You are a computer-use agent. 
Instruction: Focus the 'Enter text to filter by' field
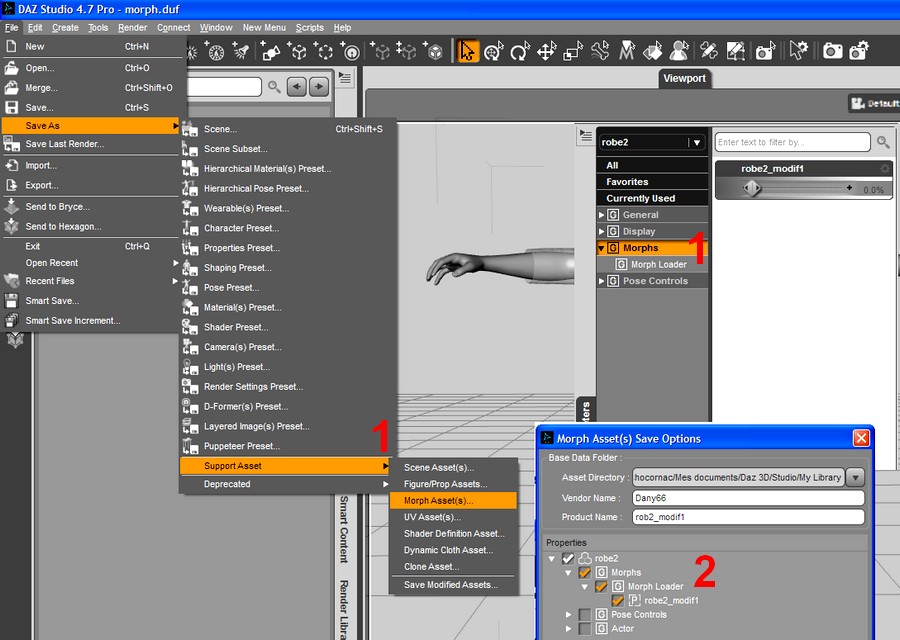(793, 142)
